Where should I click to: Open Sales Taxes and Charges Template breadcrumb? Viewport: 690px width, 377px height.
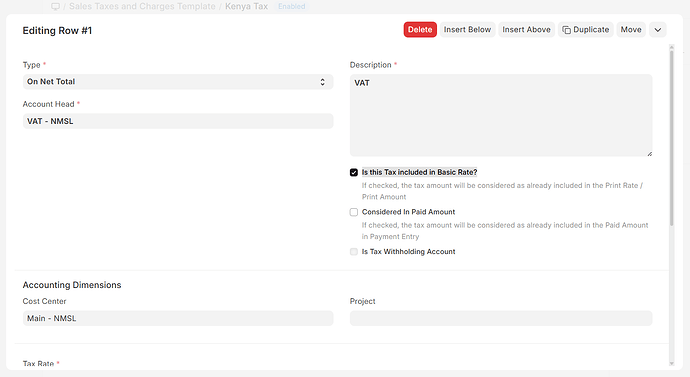click(142, 6)
